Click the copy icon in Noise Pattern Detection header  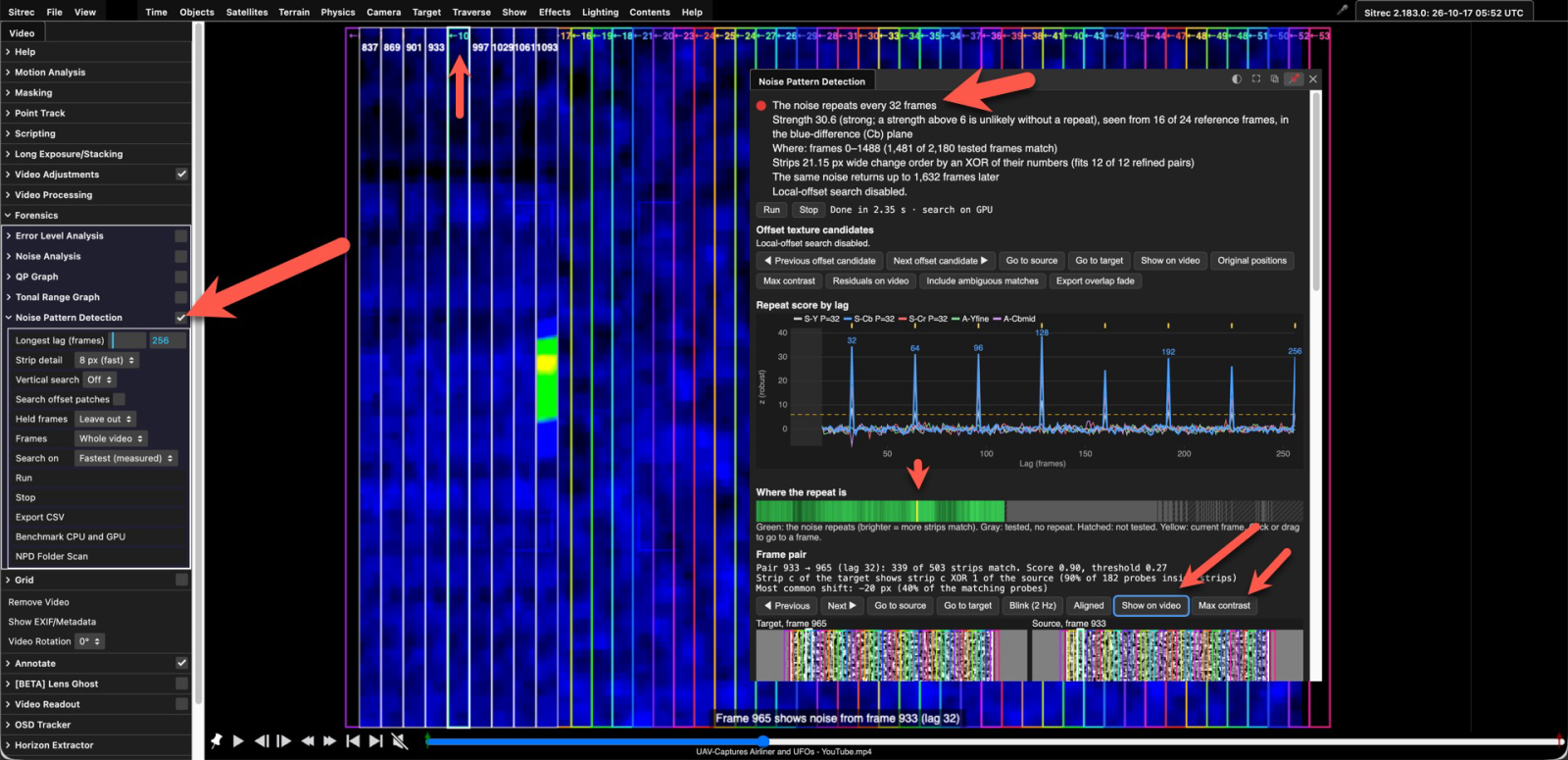pos(1275,79)
